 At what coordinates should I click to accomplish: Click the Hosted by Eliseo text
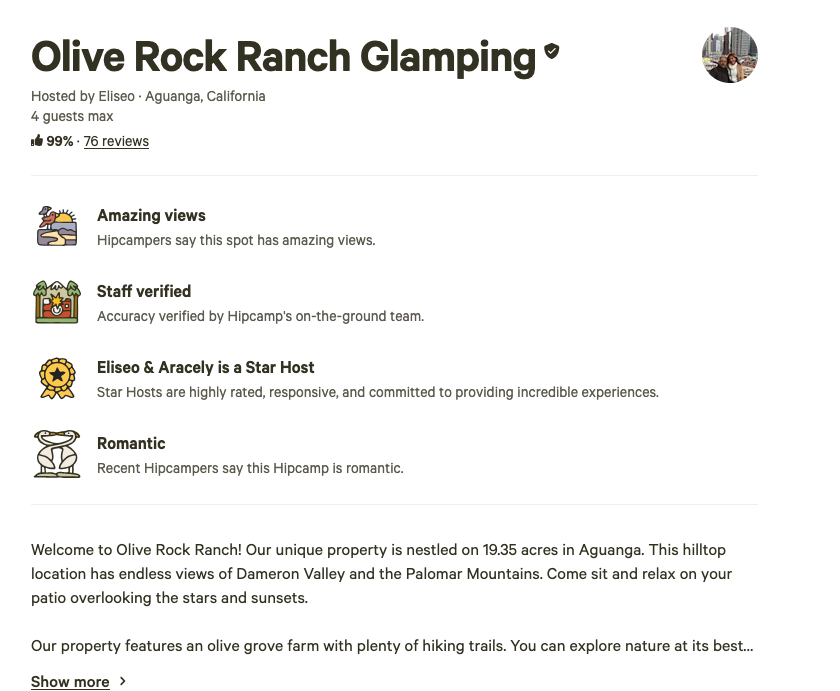85,96
